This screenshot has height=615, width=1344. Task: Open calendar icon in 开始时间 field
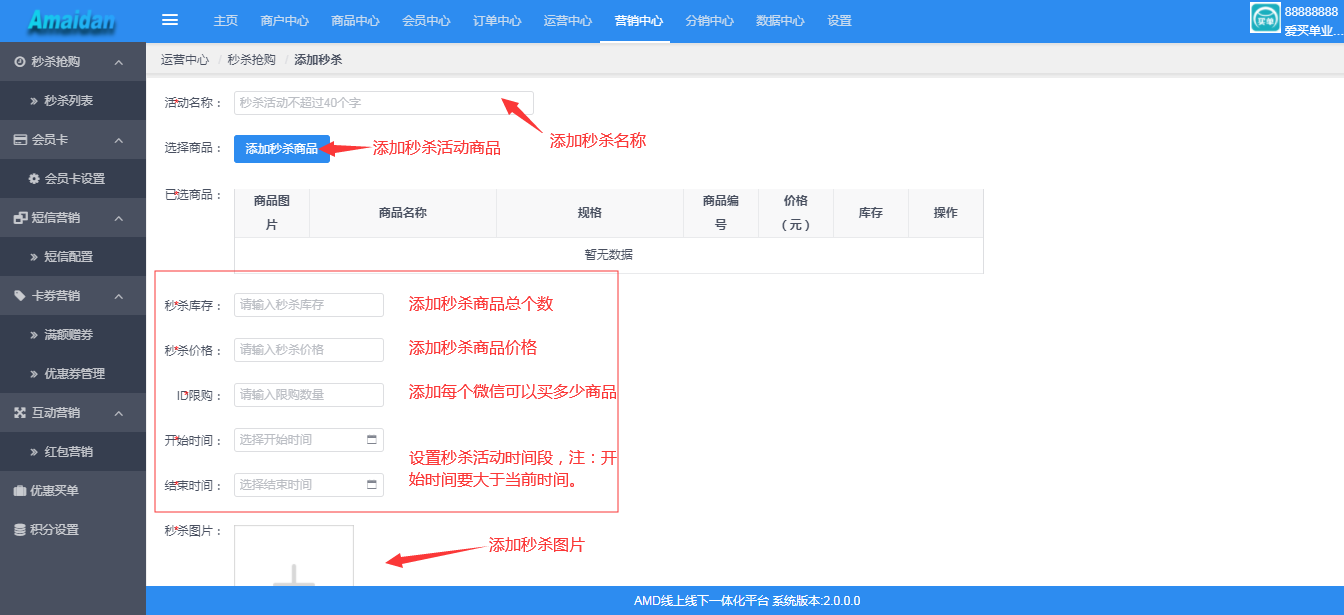tap(372, 439)
